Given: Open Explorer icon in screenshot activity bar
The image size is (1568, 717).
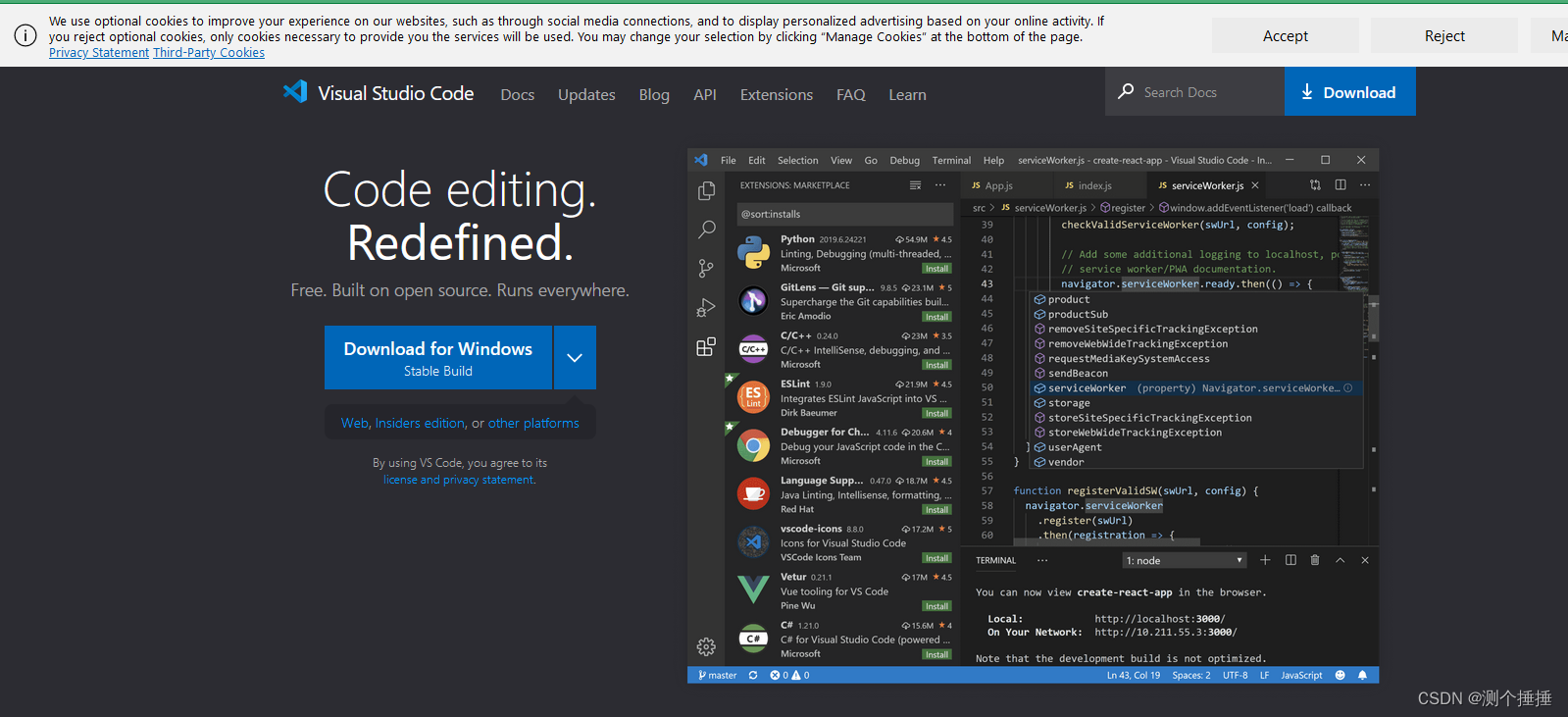Looking at the screenshot, I should [706, 191].
